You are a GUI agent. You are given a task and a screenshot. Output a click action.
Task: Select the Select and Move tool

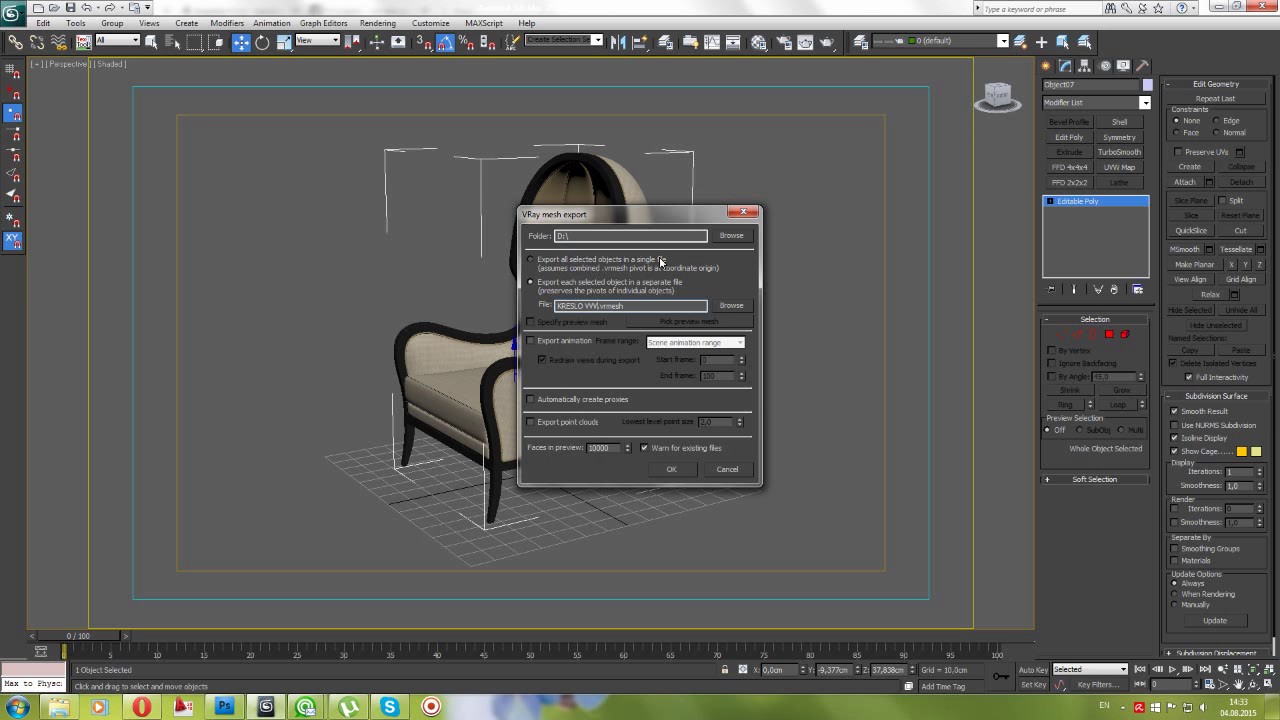coord(241,42)
